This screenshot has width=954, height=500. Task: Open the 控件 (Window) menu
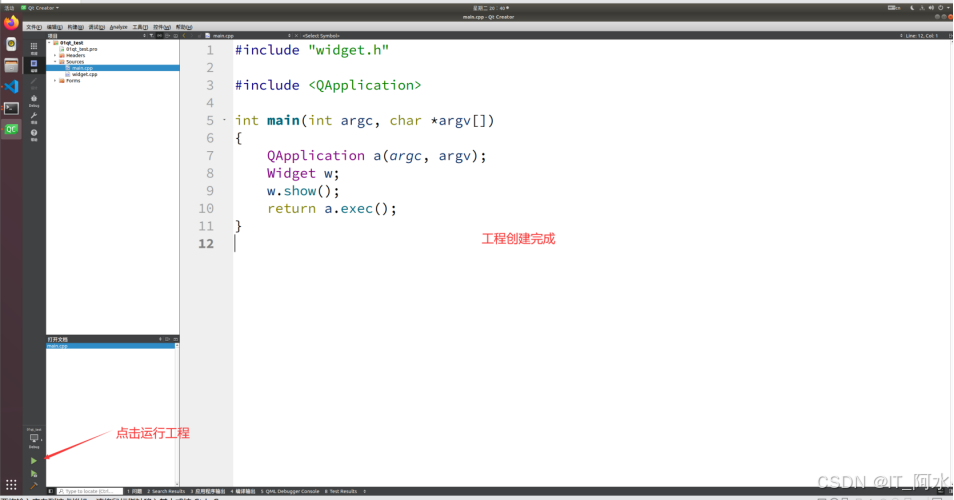tap(161, 27)
